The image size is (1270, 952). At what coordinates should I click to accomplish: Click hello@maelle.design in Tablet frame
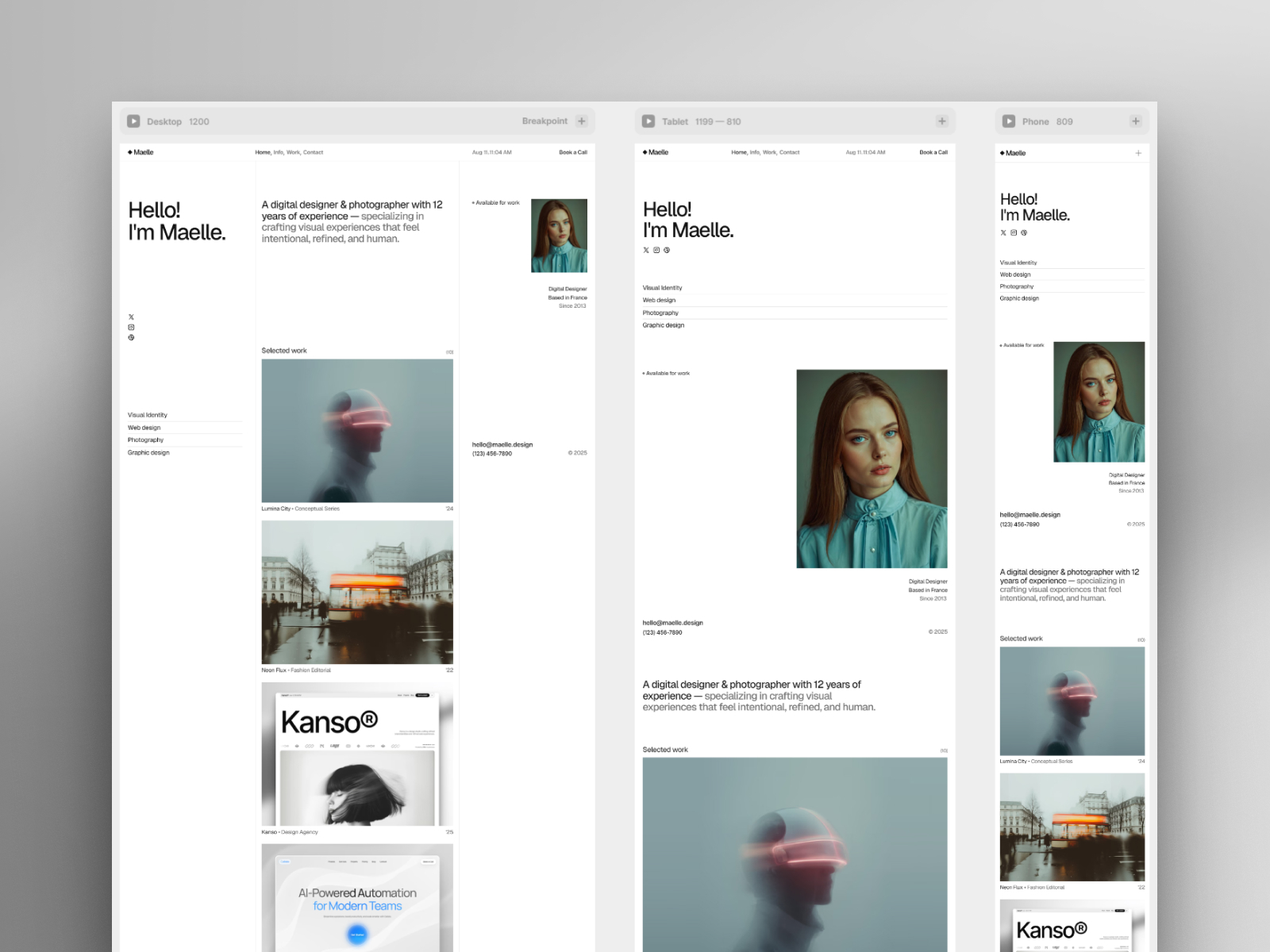click(673, 623)
